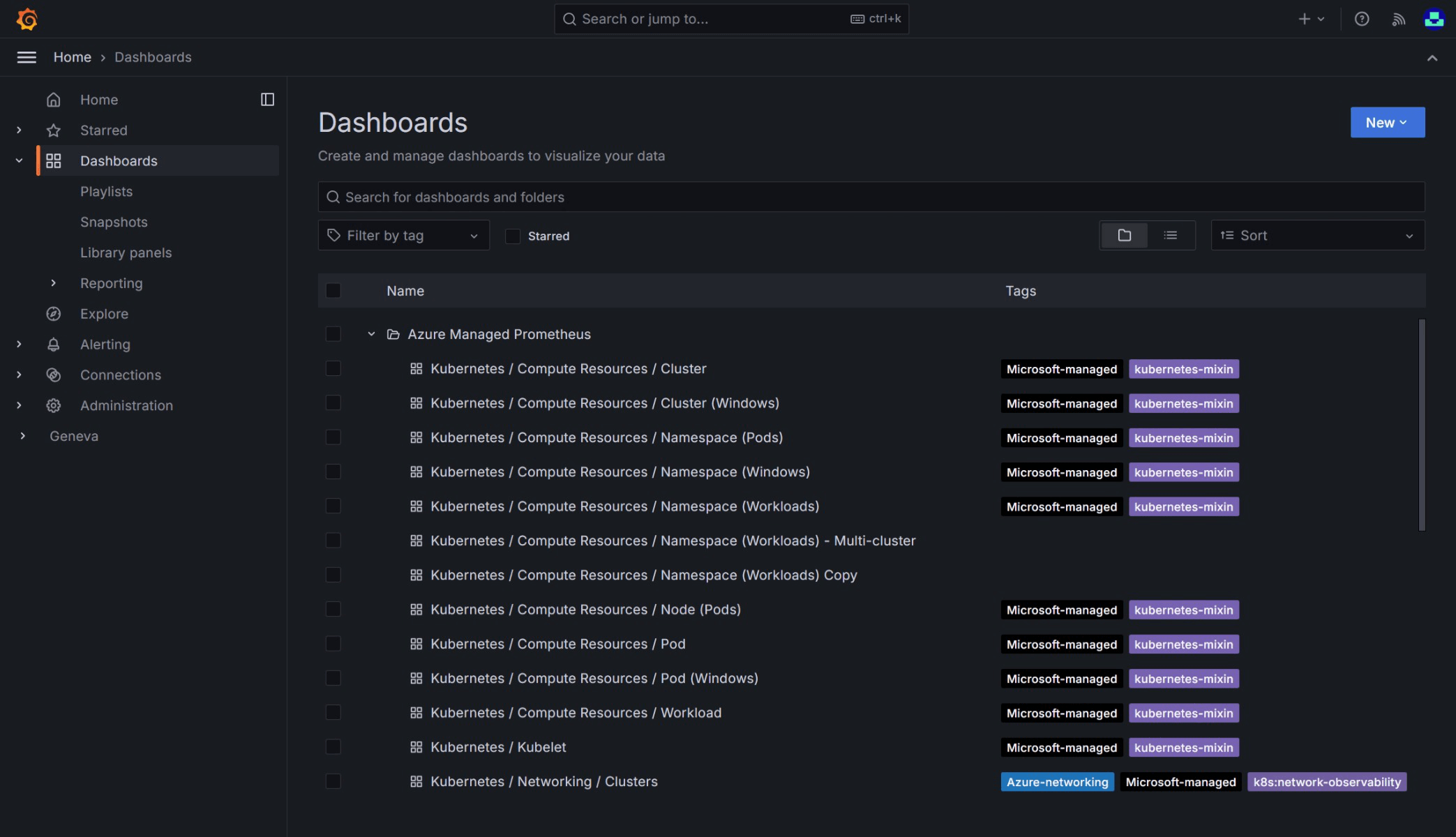This screenshot has height=837, width=1456.
Task: Open Explore in the sidebar
Action: [104, 314]
